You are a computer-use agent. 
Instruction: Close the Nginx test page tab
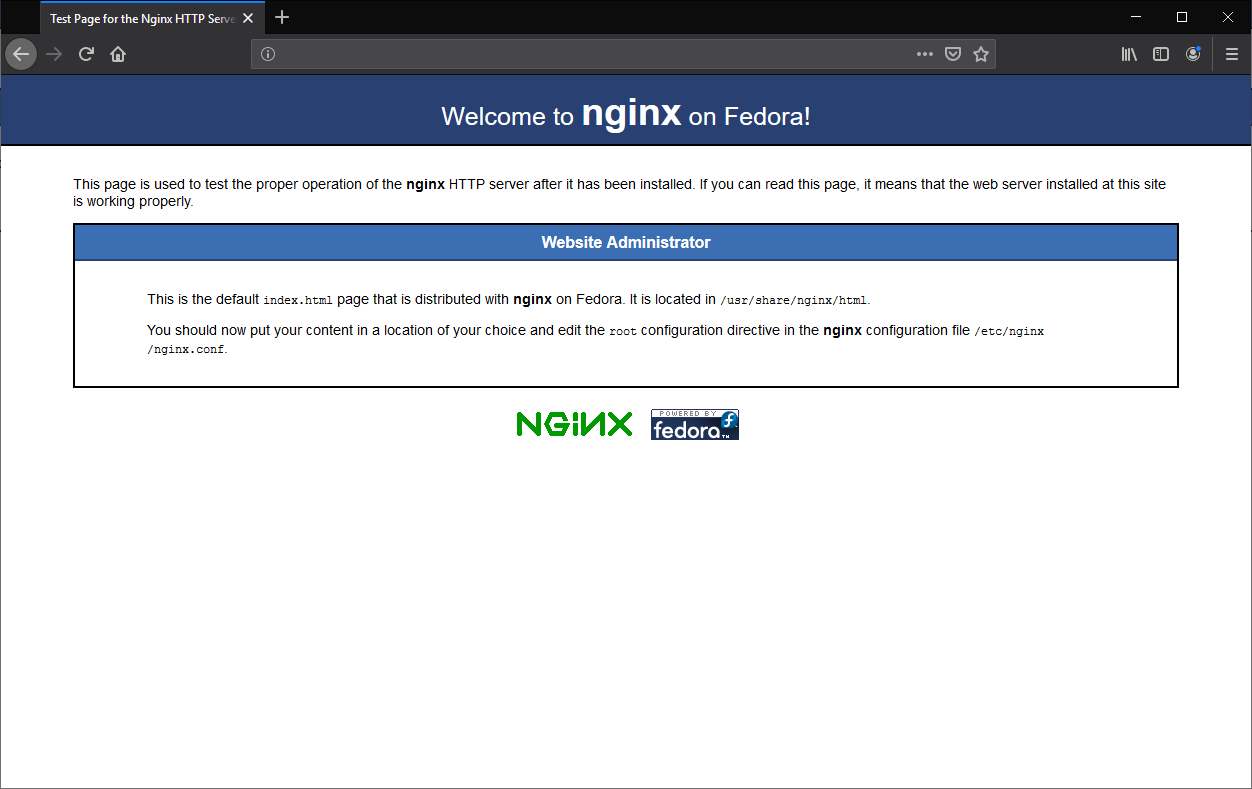pos(249,18)
